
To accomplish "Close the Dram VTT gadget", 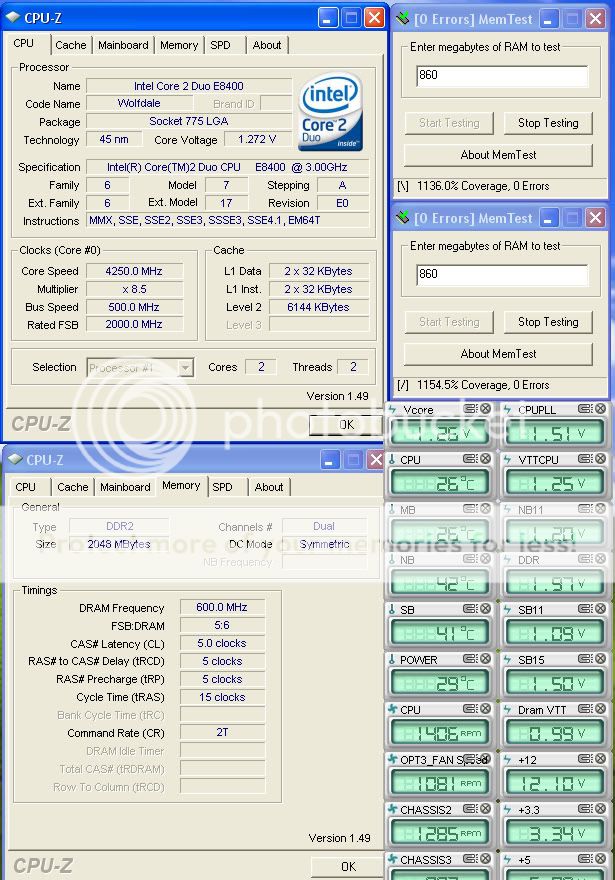I will click(600, 708).
